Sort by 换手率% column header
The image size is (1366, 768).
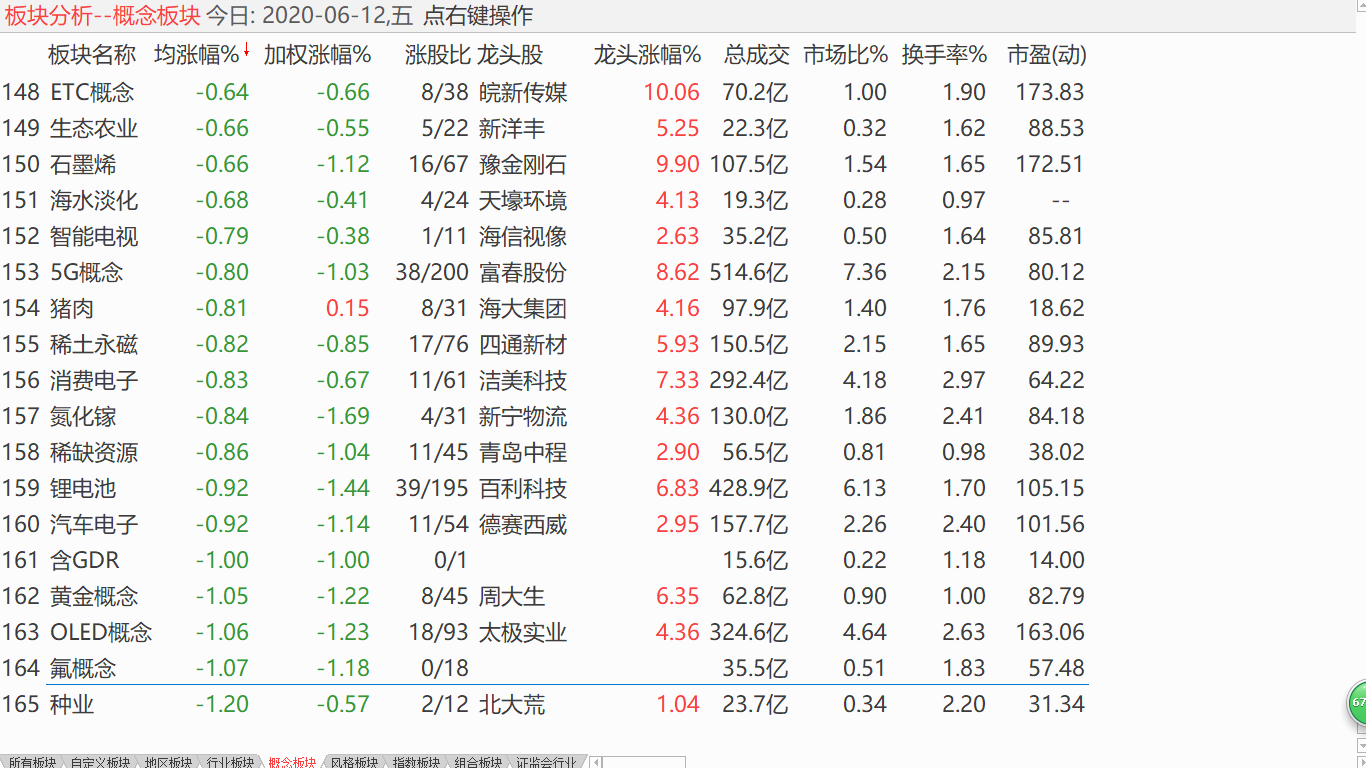pyautogui.click(x=944, y=55)
